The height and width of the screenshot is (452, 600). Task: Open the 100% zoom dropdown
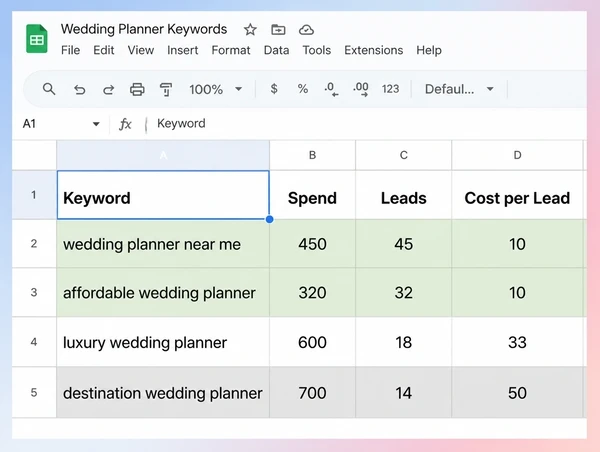216,90
